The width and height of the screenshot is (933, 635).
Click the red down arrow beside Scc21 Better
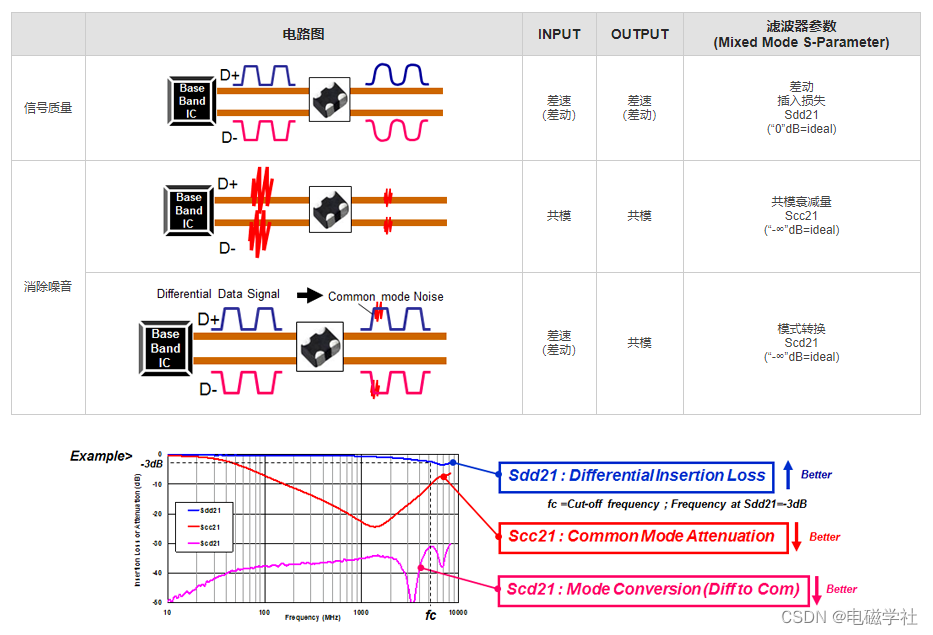click(797, 536)
